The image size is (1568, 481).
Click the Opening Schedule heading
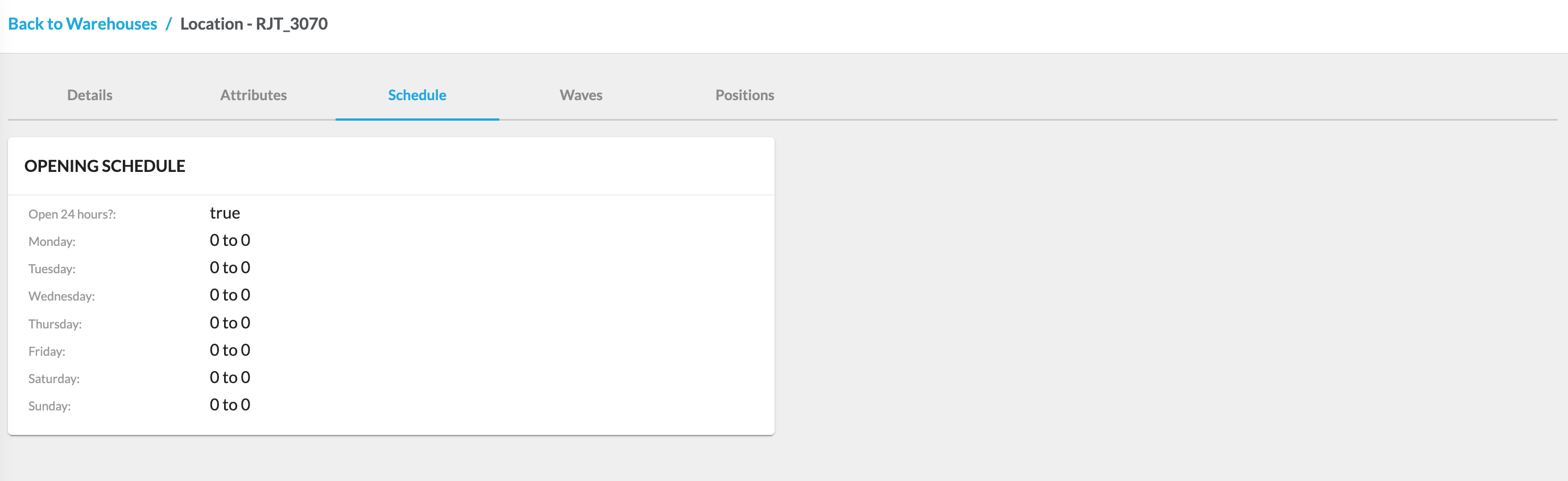(105, 166)
